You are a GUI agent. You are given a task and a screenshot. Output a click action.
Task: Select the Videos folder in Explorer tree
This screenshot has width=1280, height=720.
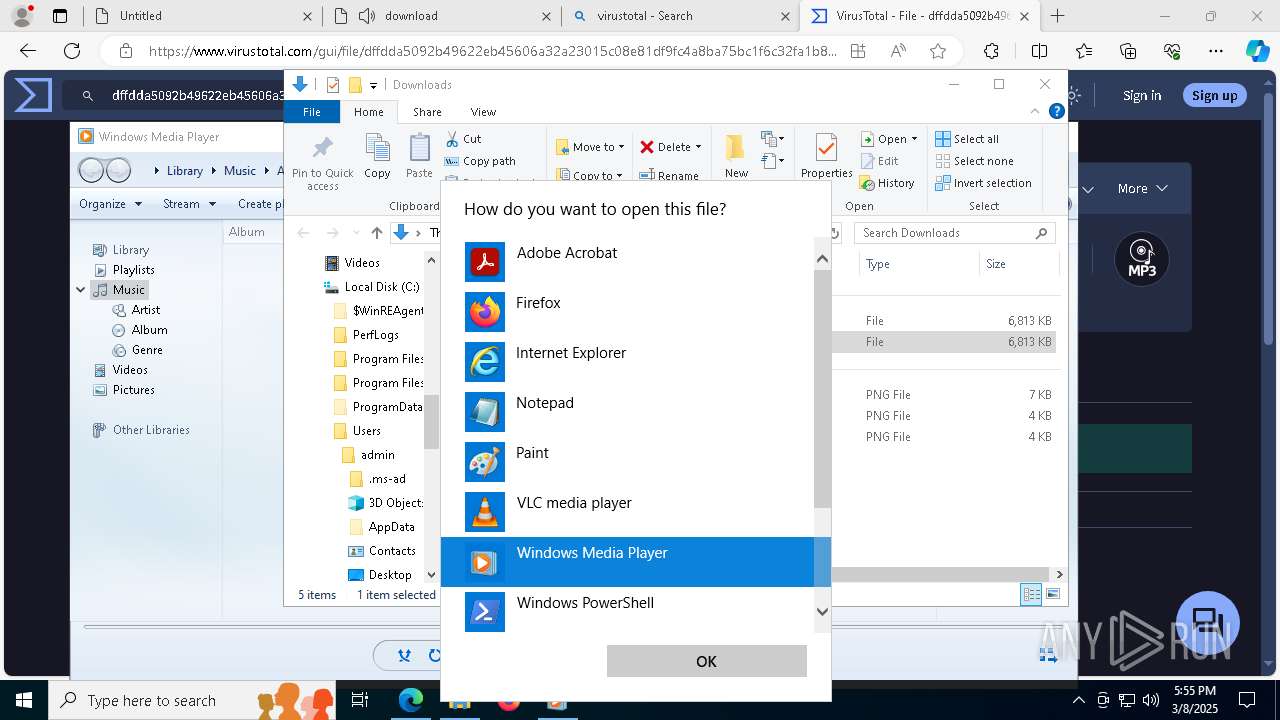pos(353,263)
